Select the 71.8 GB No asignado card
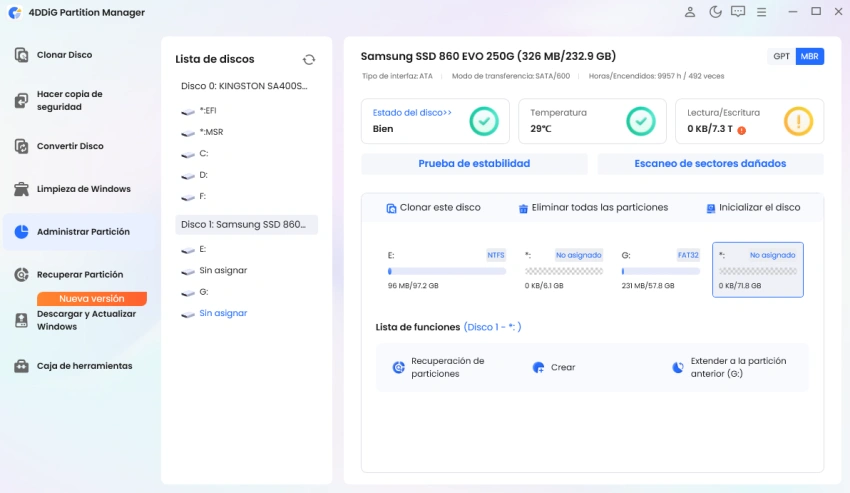Viewport: 850px width, 493px height. [758, 270]
